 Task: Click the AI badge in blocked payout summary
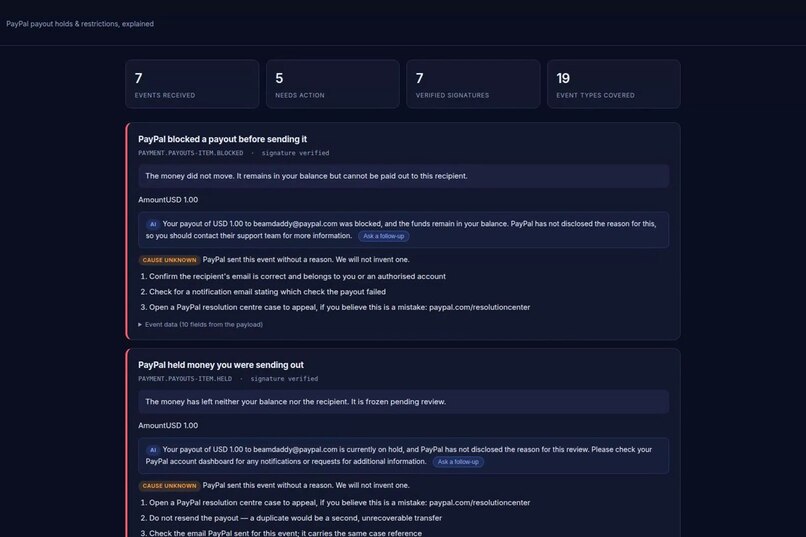click(153, 224)
